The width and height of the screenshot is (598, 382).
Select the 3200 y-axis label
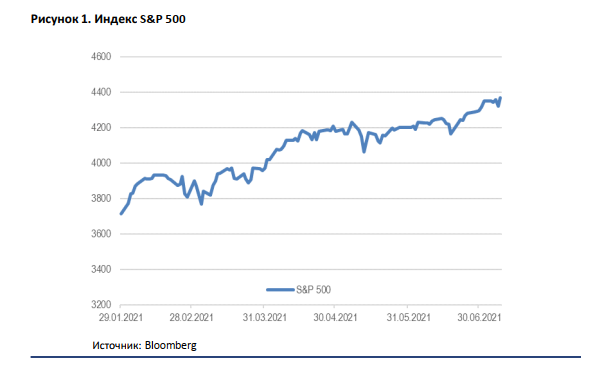tap(101, 305)
